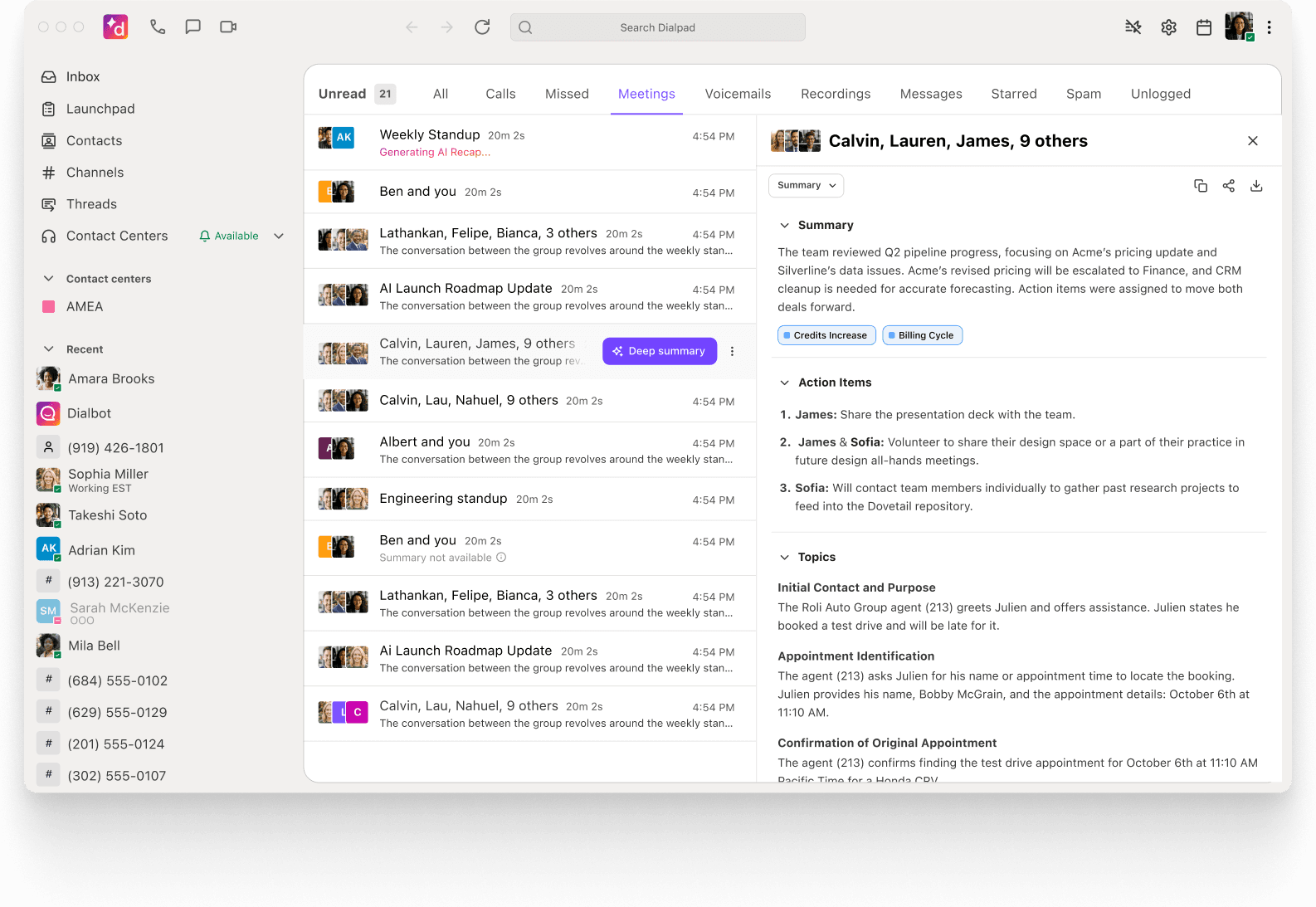Image resolution: width=1316 pixels, height=907 pixels.
Task: Switch to the Unread tab
Action: coord(357,94)
